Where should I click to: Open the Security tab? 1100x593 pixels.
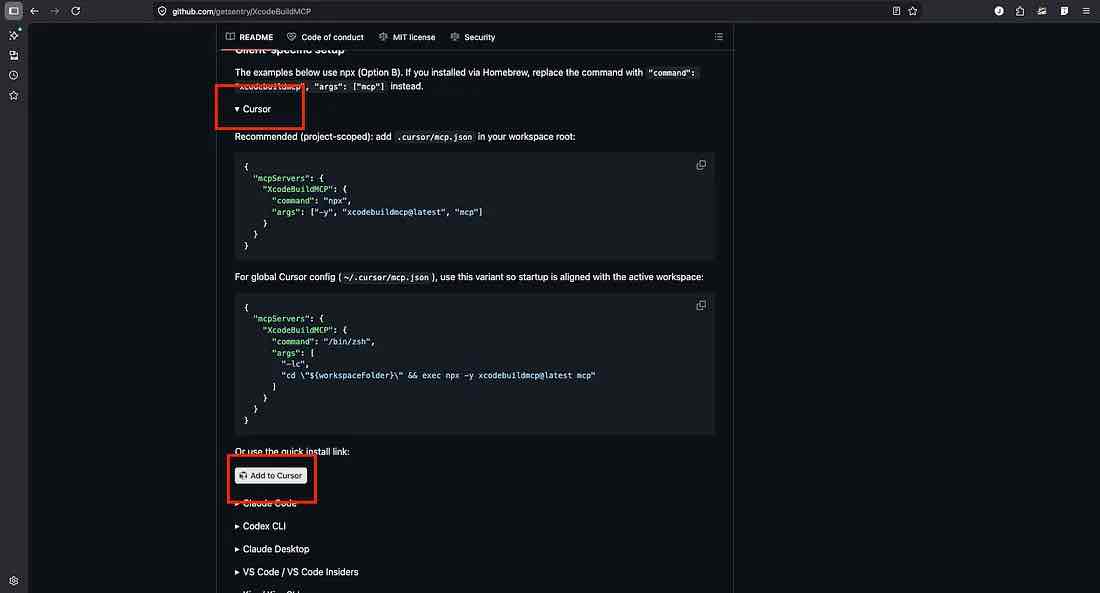(473, 37)
